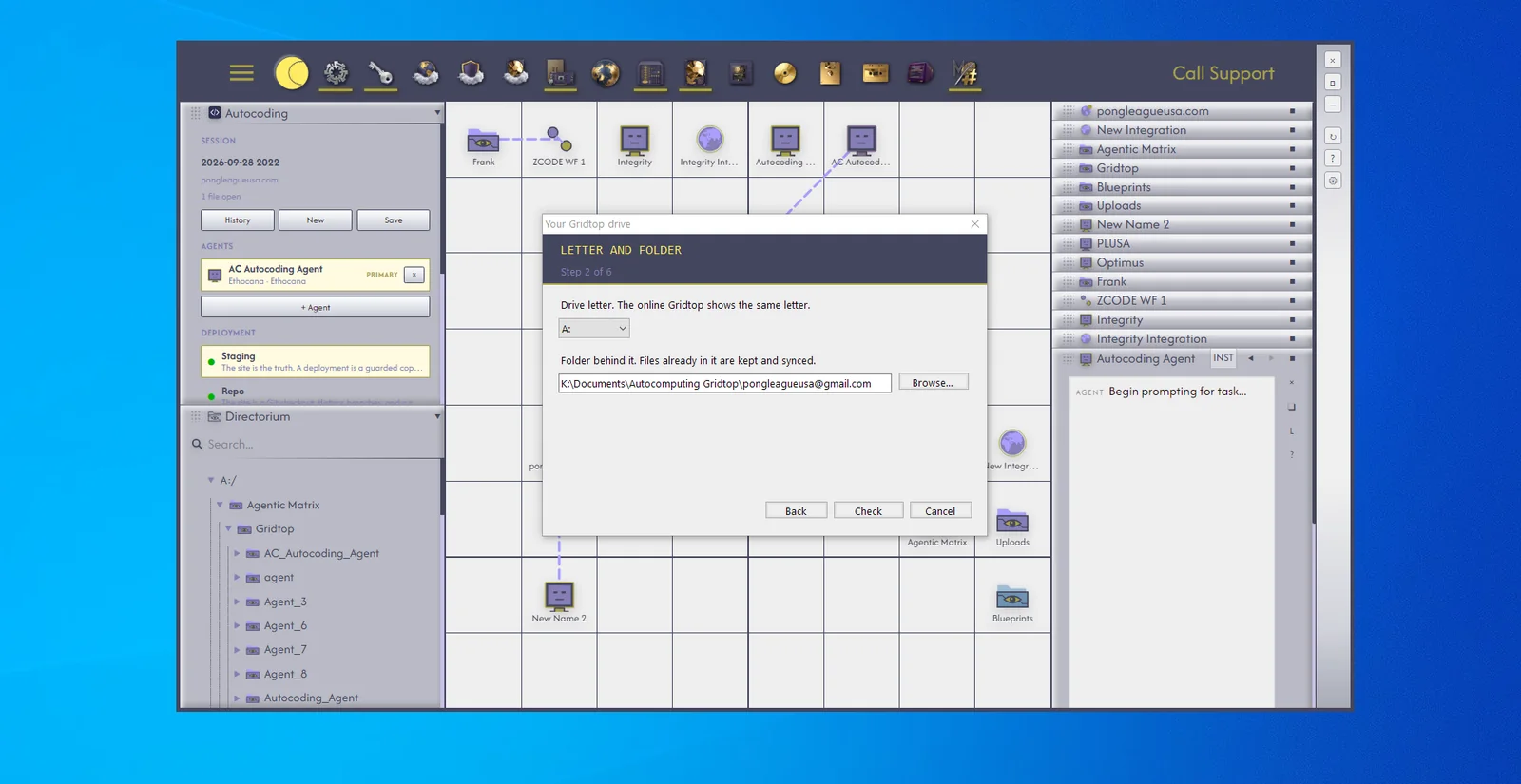This screenshot has height=784, width=1521.
Task: Toggle the square marker on Gridtop row
Action: pos(1292,168)
